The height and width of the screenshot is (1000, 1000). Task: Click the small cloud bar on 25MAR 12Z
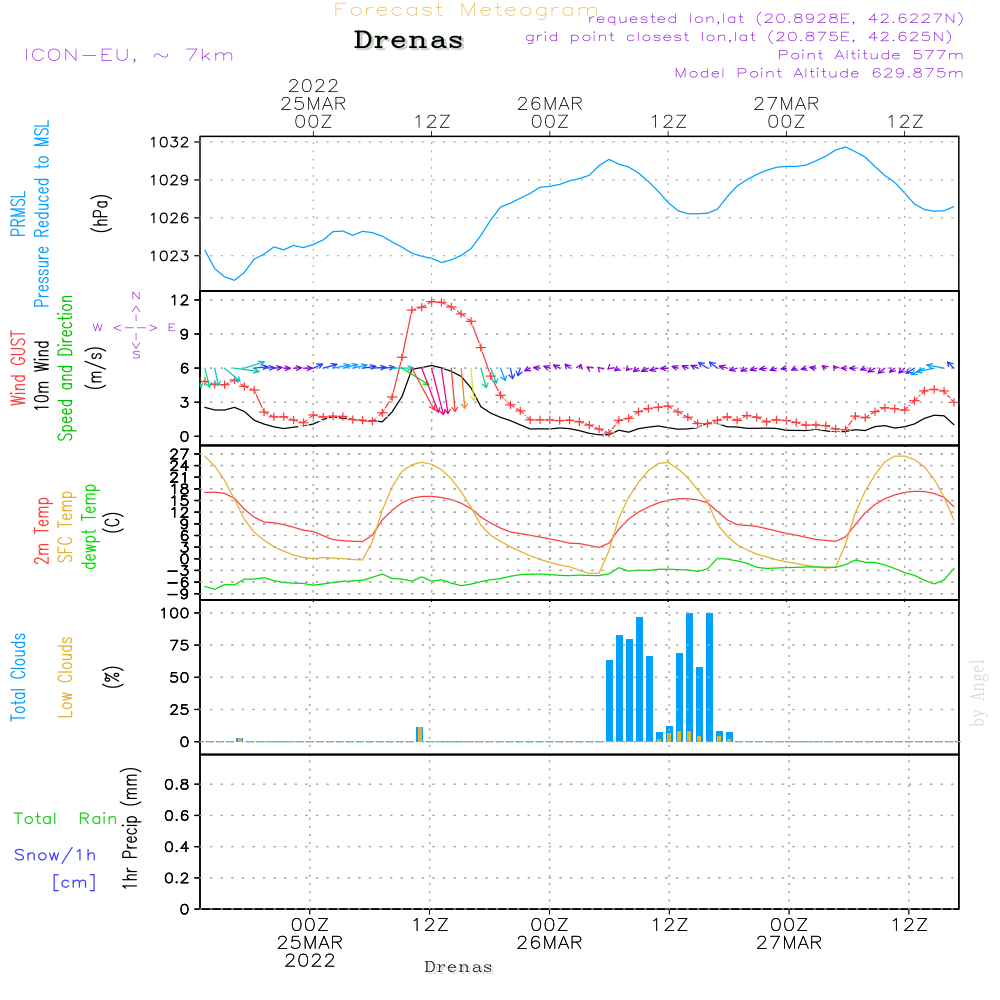[420, 734]
